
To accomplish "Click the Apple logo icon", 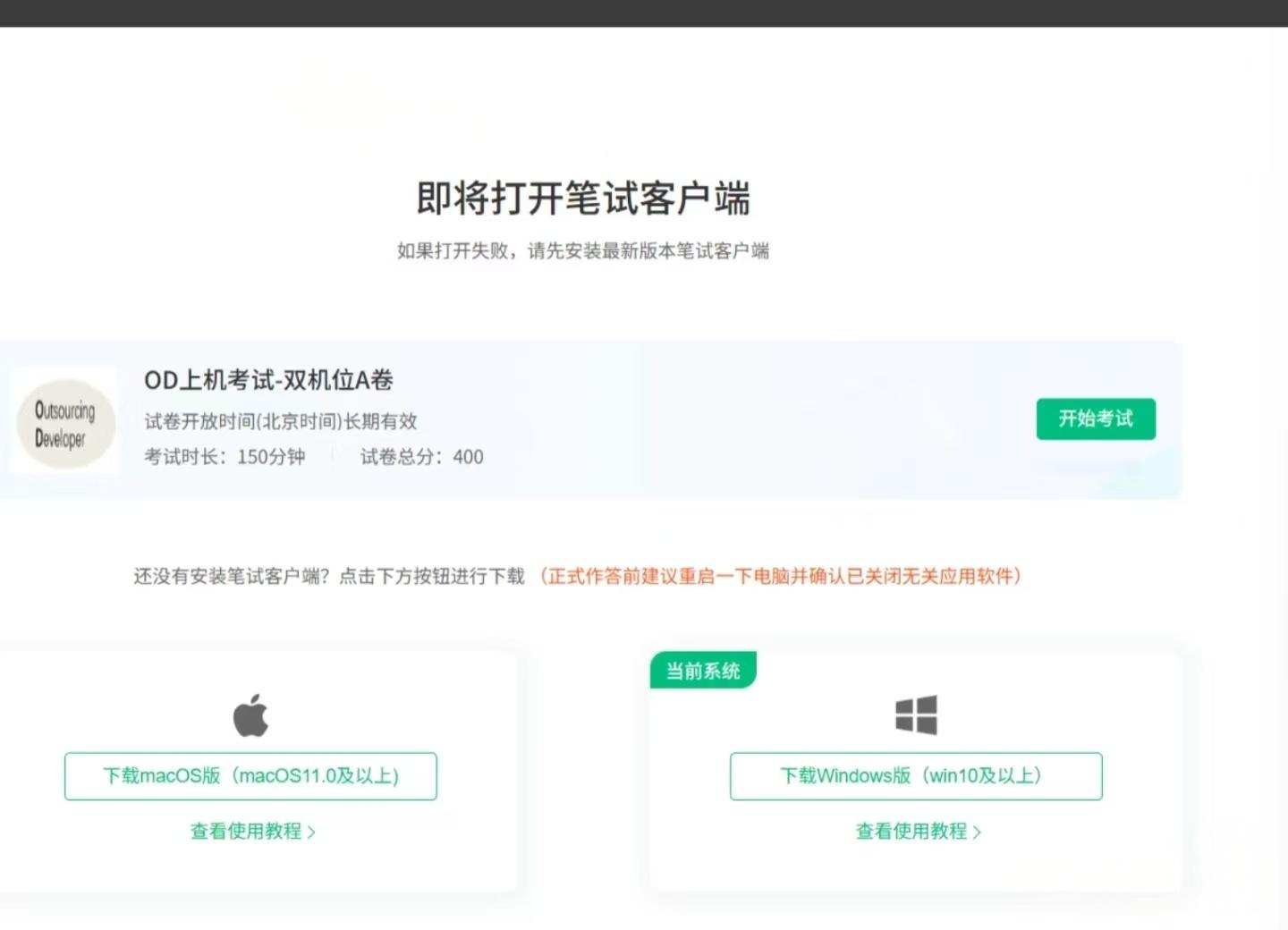I will [x=250, y=714].
